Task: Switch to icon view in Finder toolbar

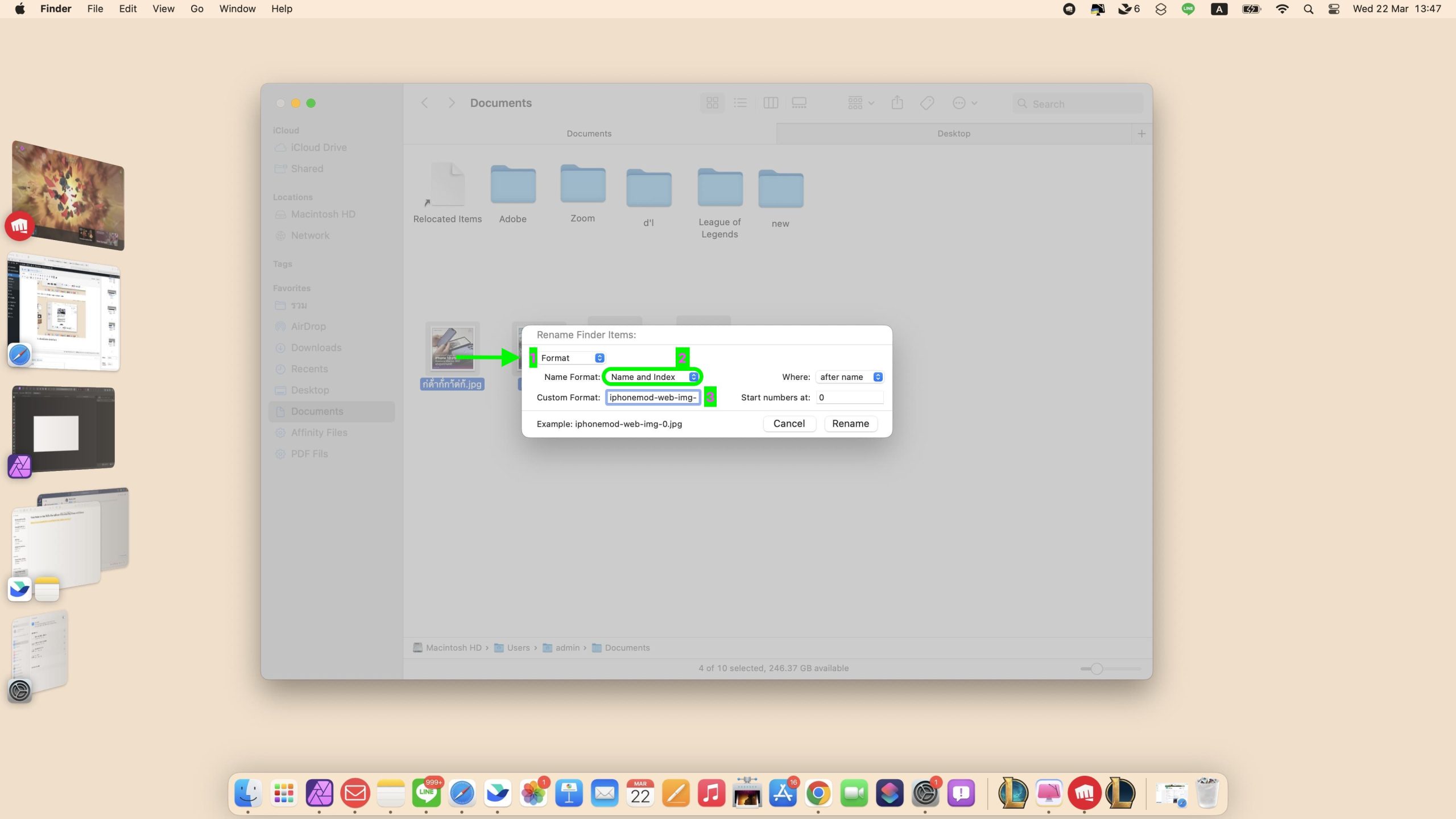Action: [x=712, y=103]
